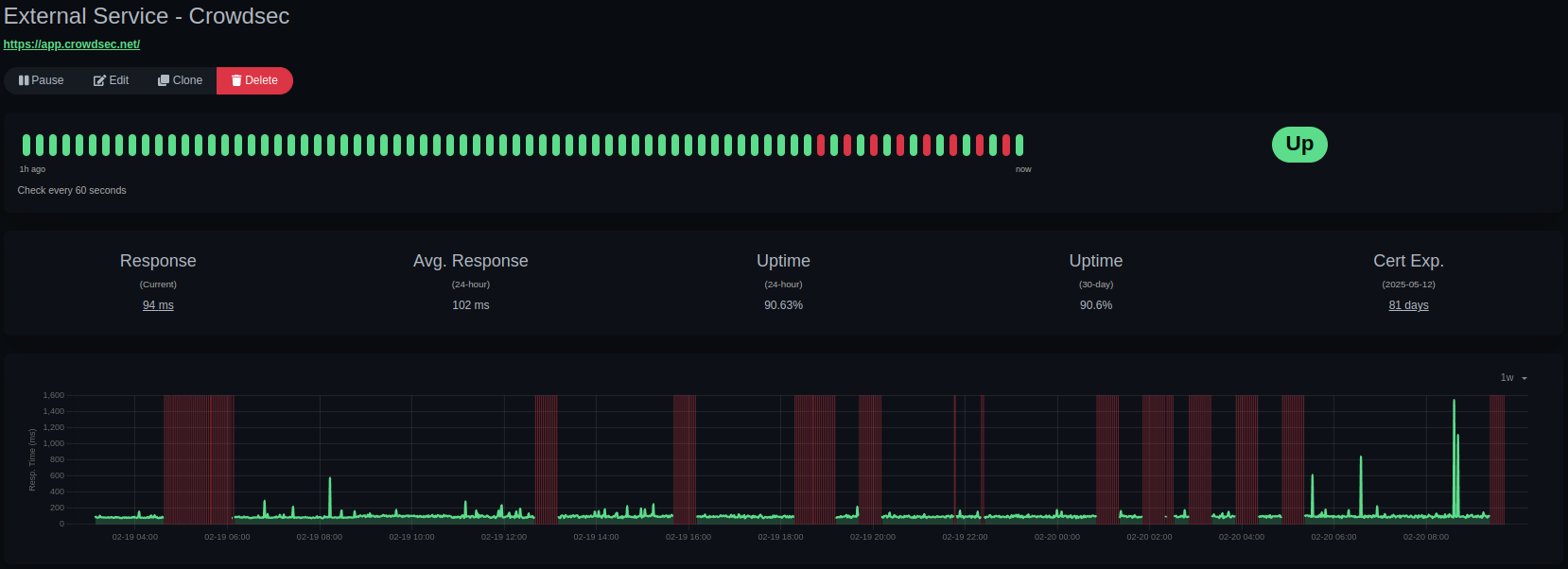The image size is (1568, 569).
Task: Click the (2025-05-12) certificate date text
Action: (1408, 284)
